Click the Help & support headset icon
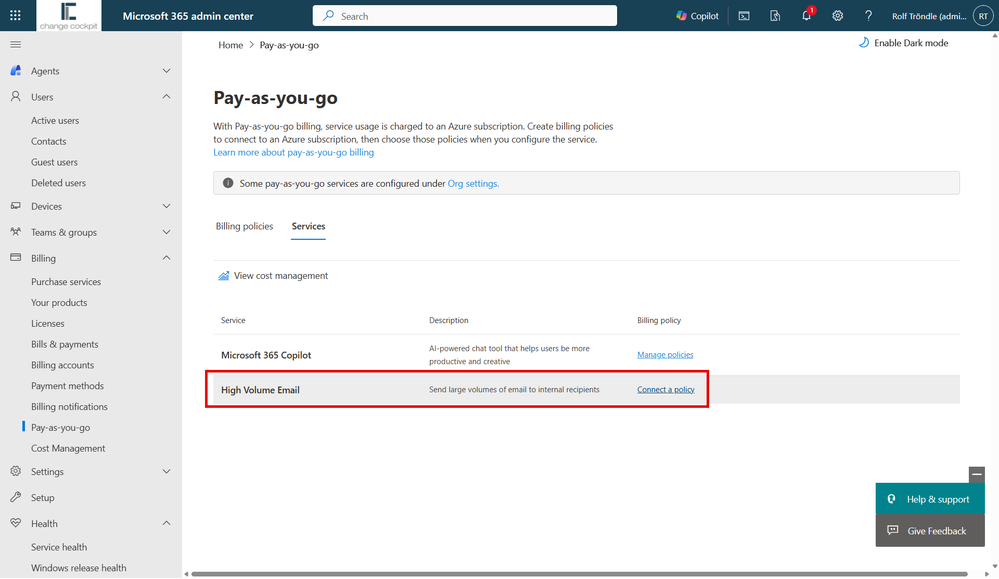This screenshot has width=999, height=579. pyautogui.click(x=892, y=499)
